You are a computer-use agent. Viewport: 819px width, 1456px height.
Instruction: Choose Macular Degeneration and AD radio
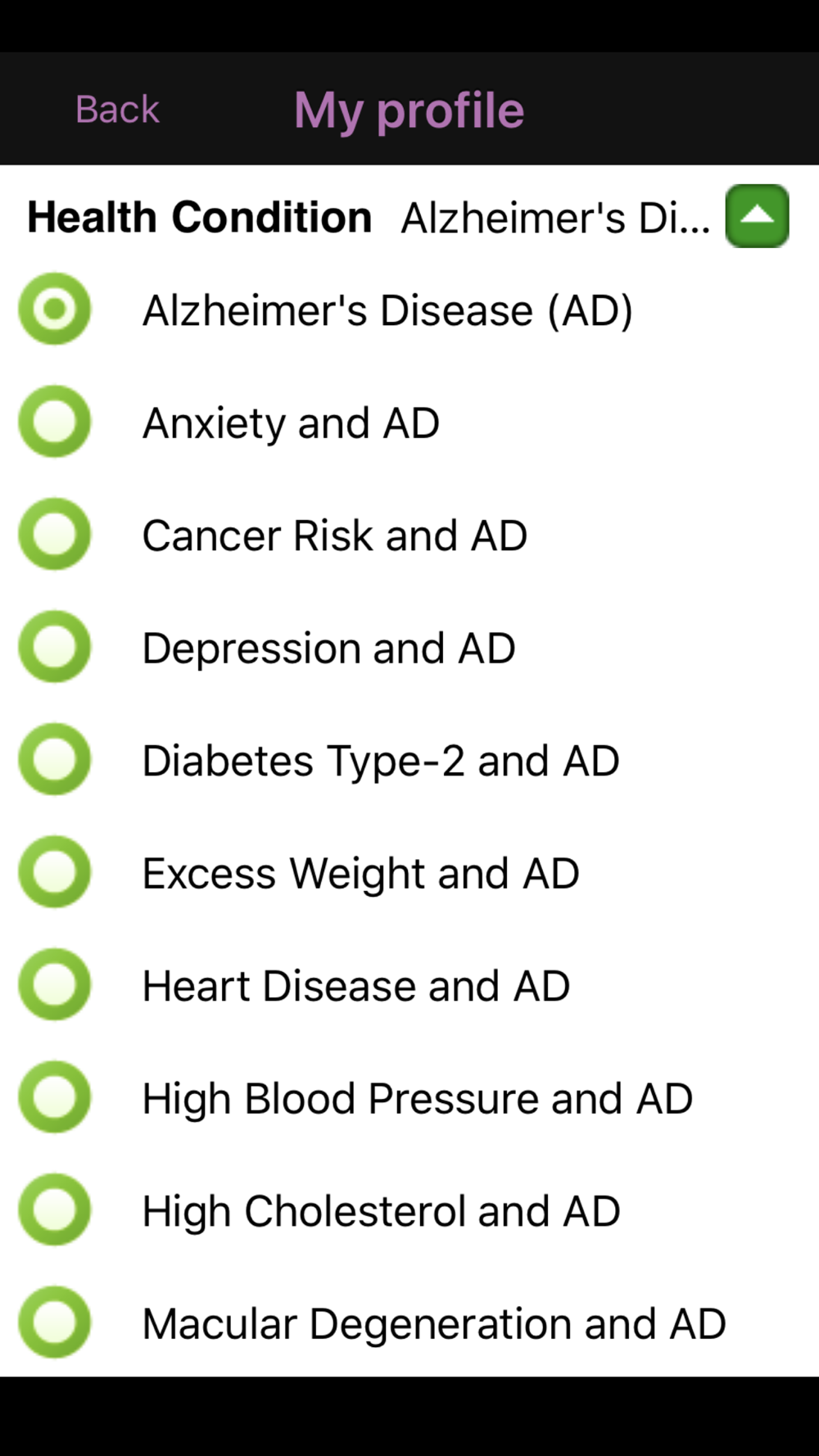(55, 1323)
